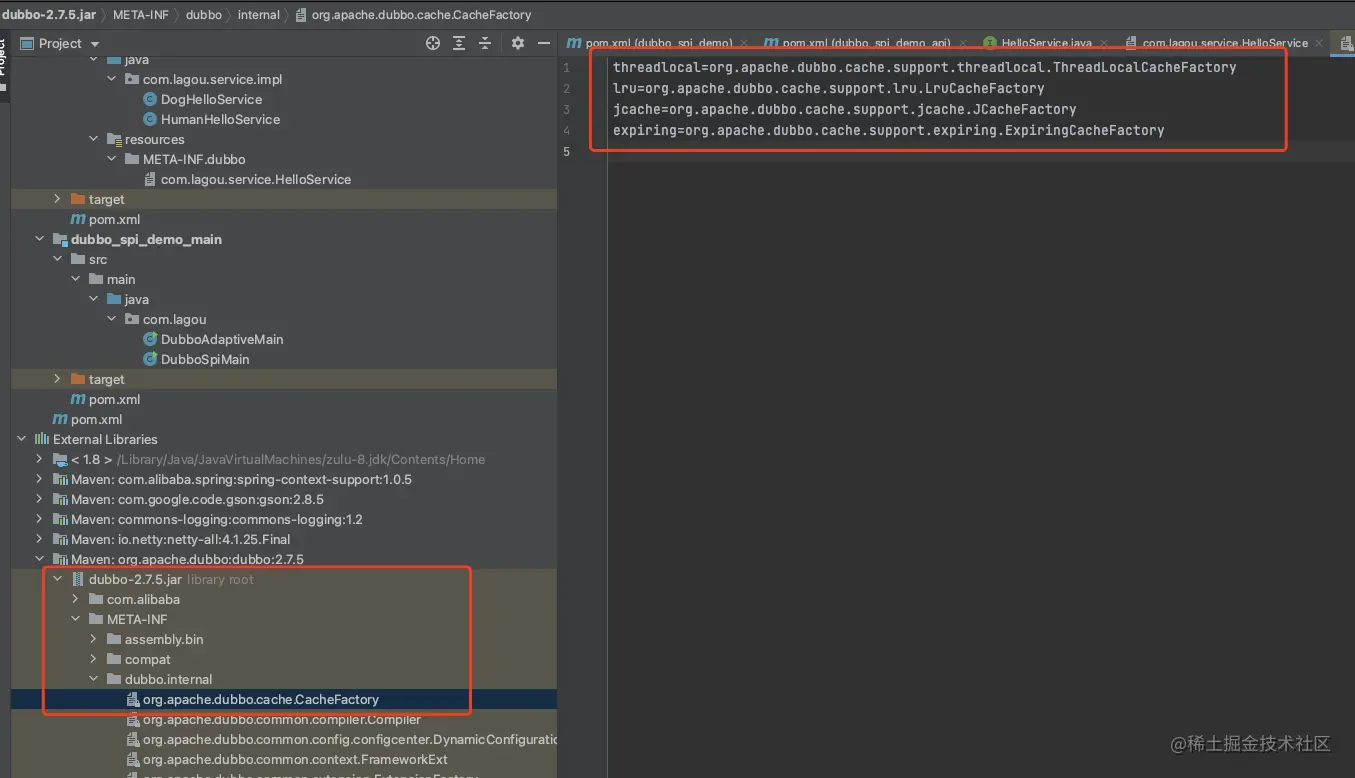Collapse the com.lagou.service.impl package arrow
The image size is (1355, 778).
(x=112, y=79)
